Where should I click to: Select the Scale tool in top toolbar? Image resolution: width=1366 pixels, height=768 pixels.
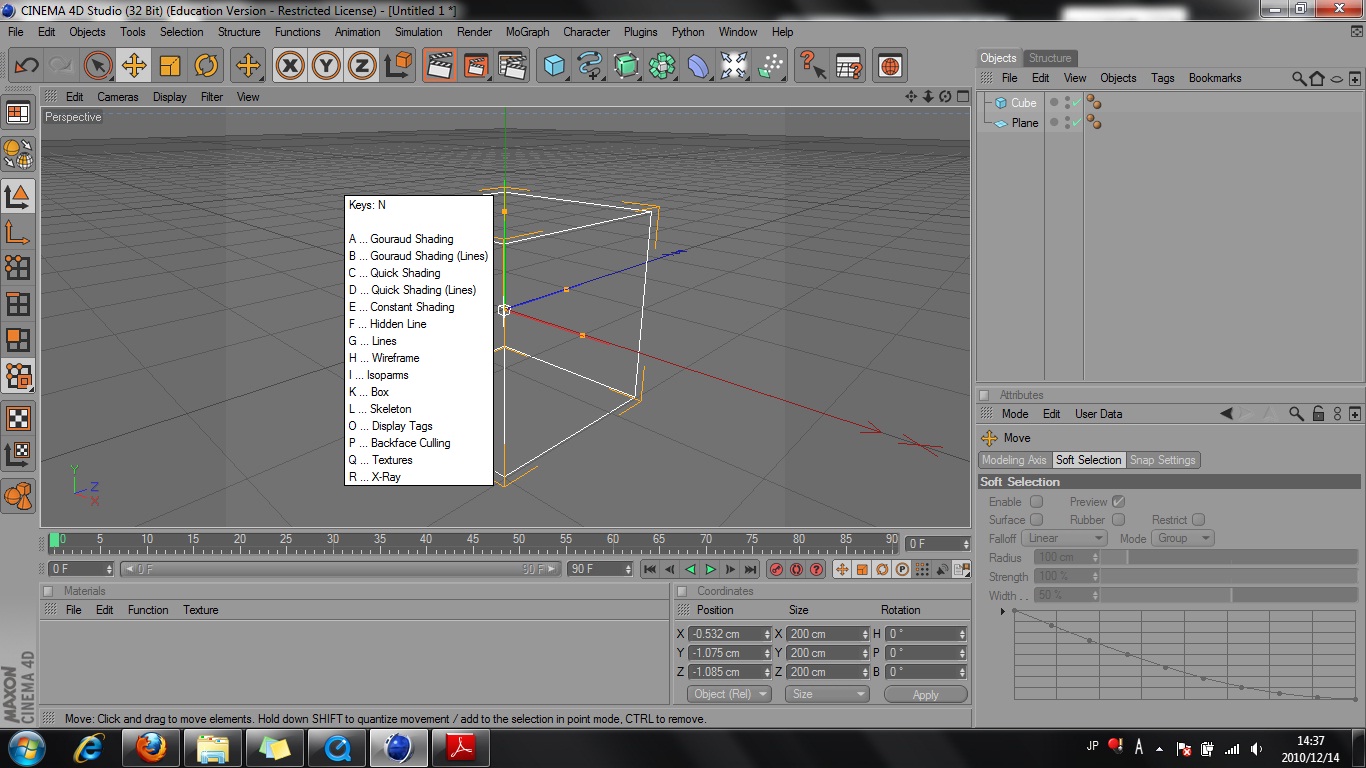170,66
